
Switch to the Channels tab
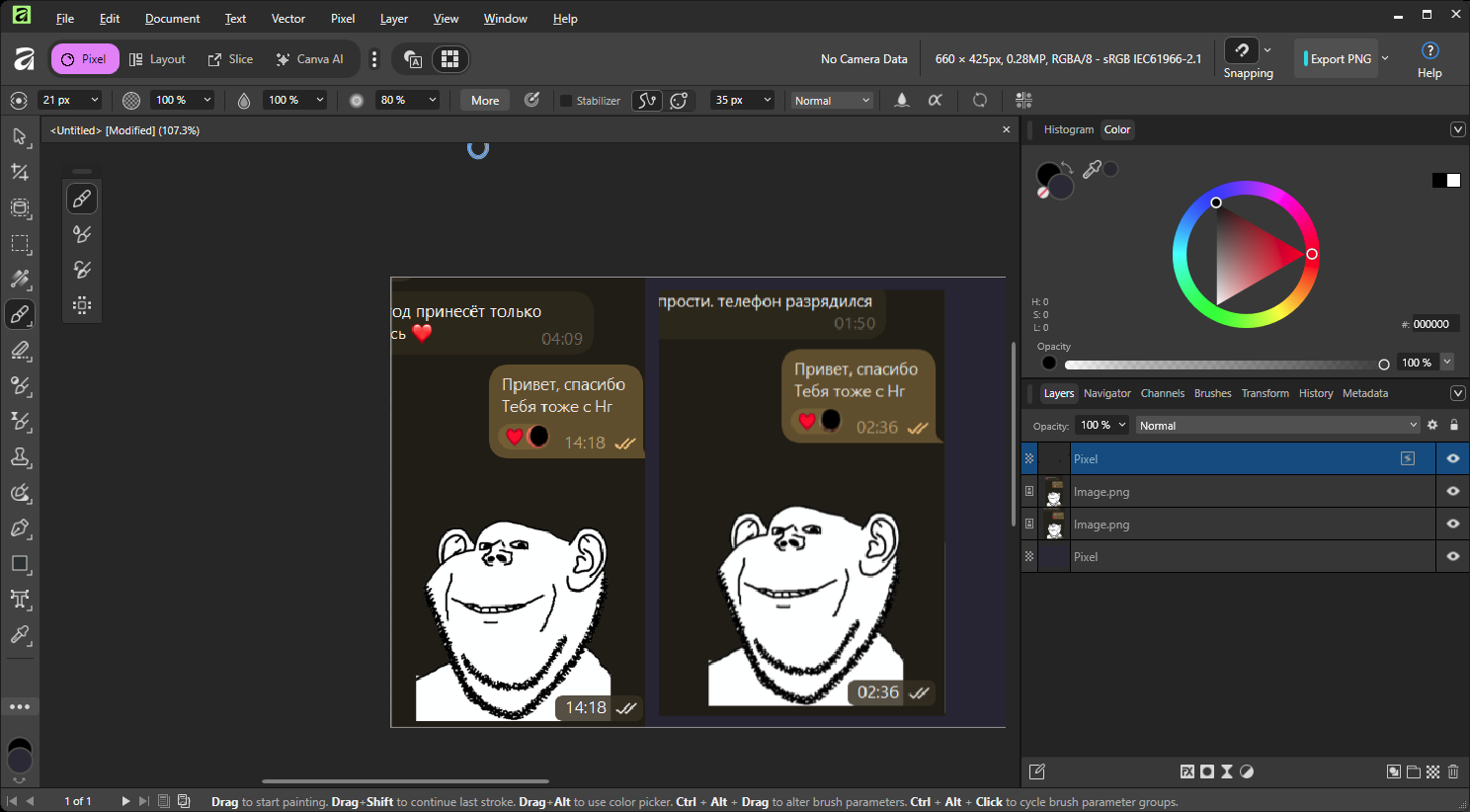[1162, 393]
